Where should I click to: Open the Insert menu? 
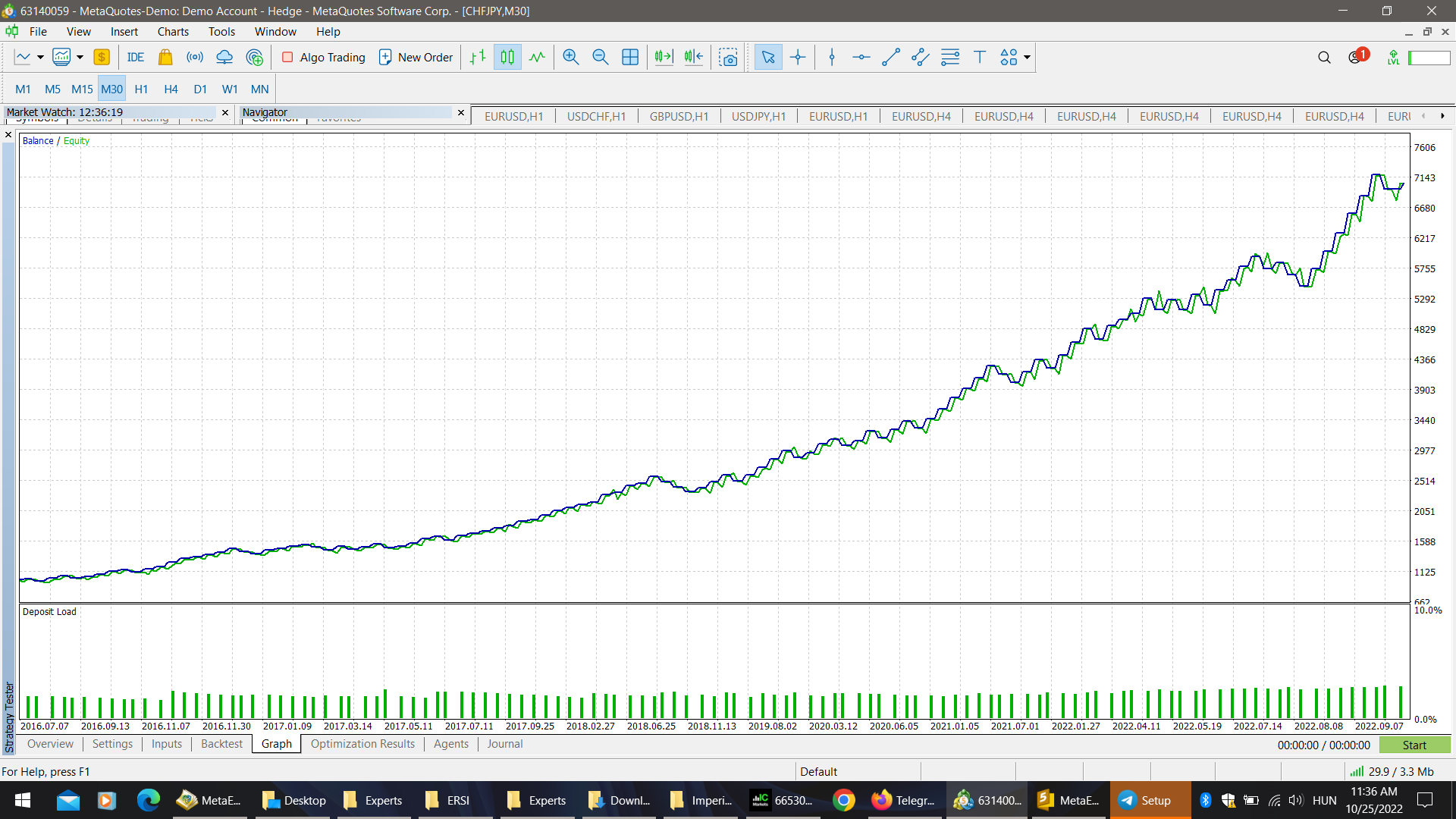124,31
